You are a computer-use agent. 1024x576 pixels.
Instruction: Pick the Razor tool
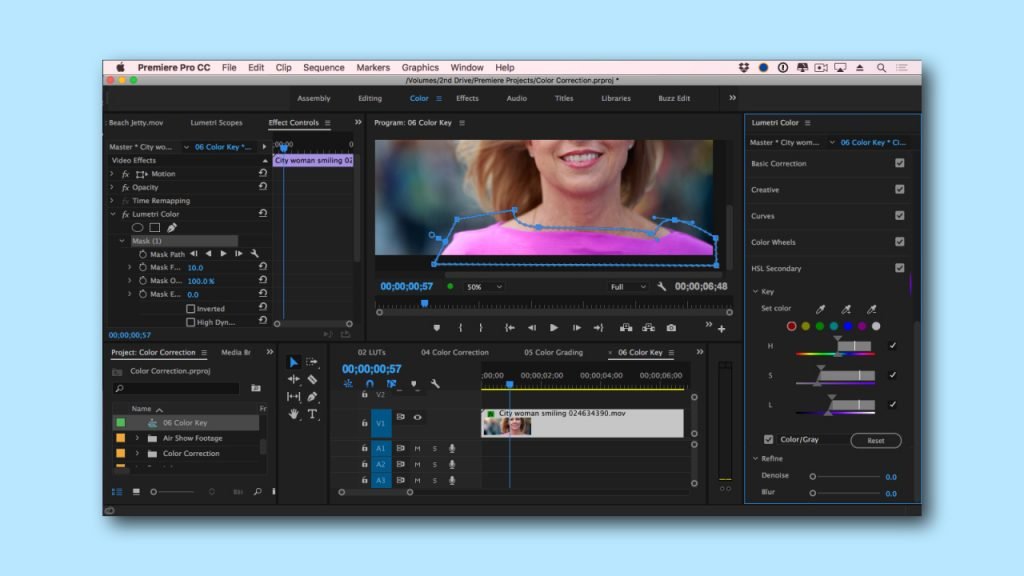coord(312,379)
